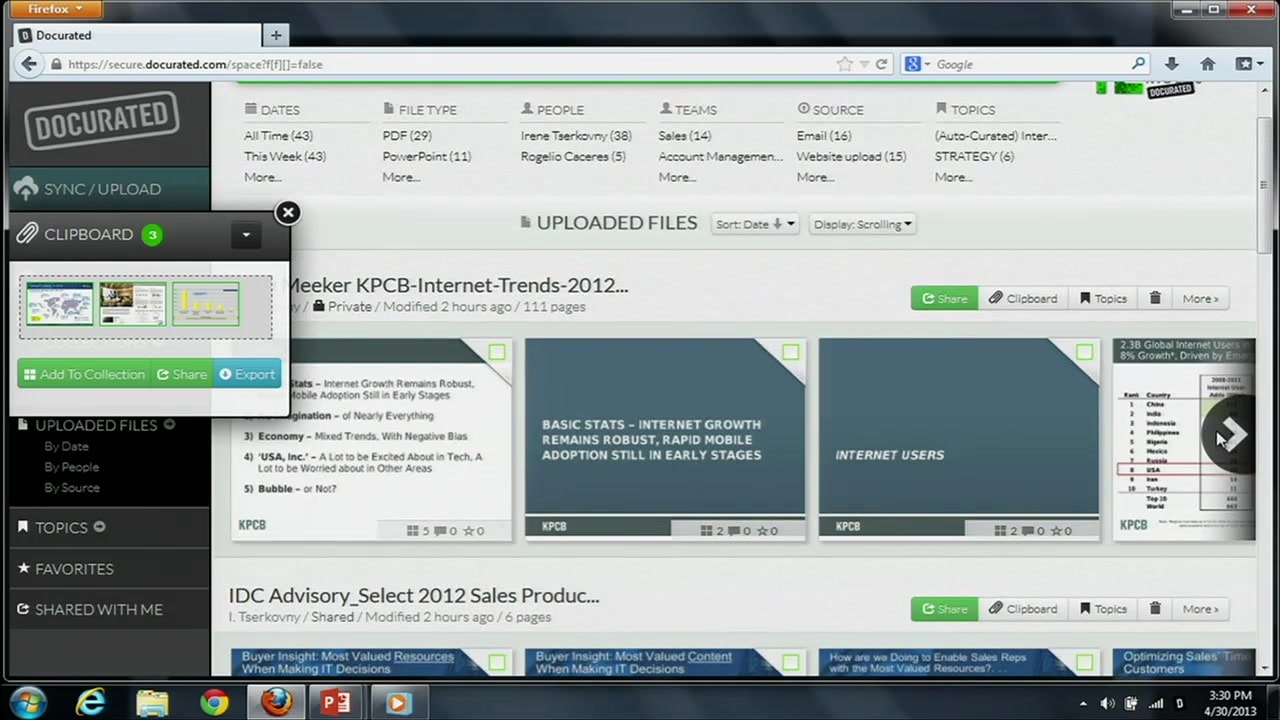
Task: Delete the KPCB Internet Trends file
Action: [x=1155, y=299]
